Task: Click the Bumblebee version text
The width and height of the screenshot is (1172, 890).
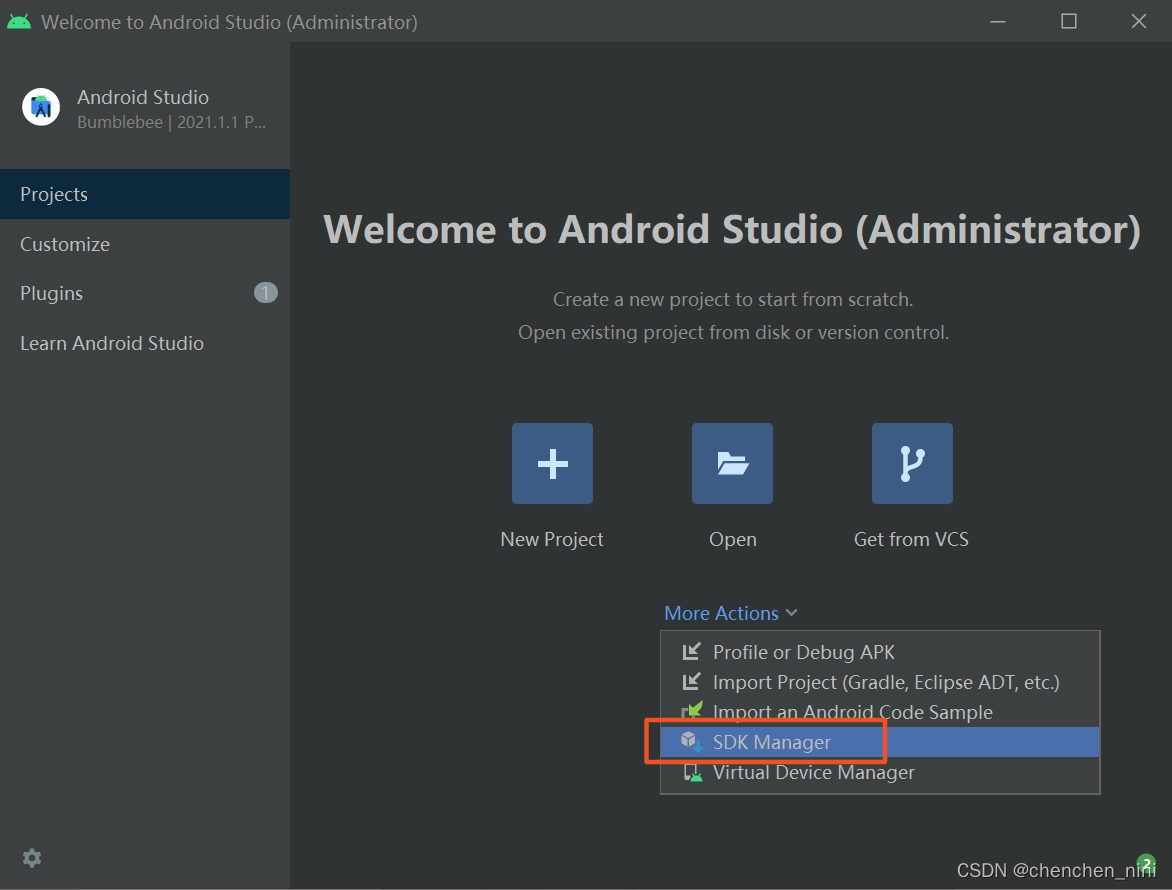Action: coord(171,122)
